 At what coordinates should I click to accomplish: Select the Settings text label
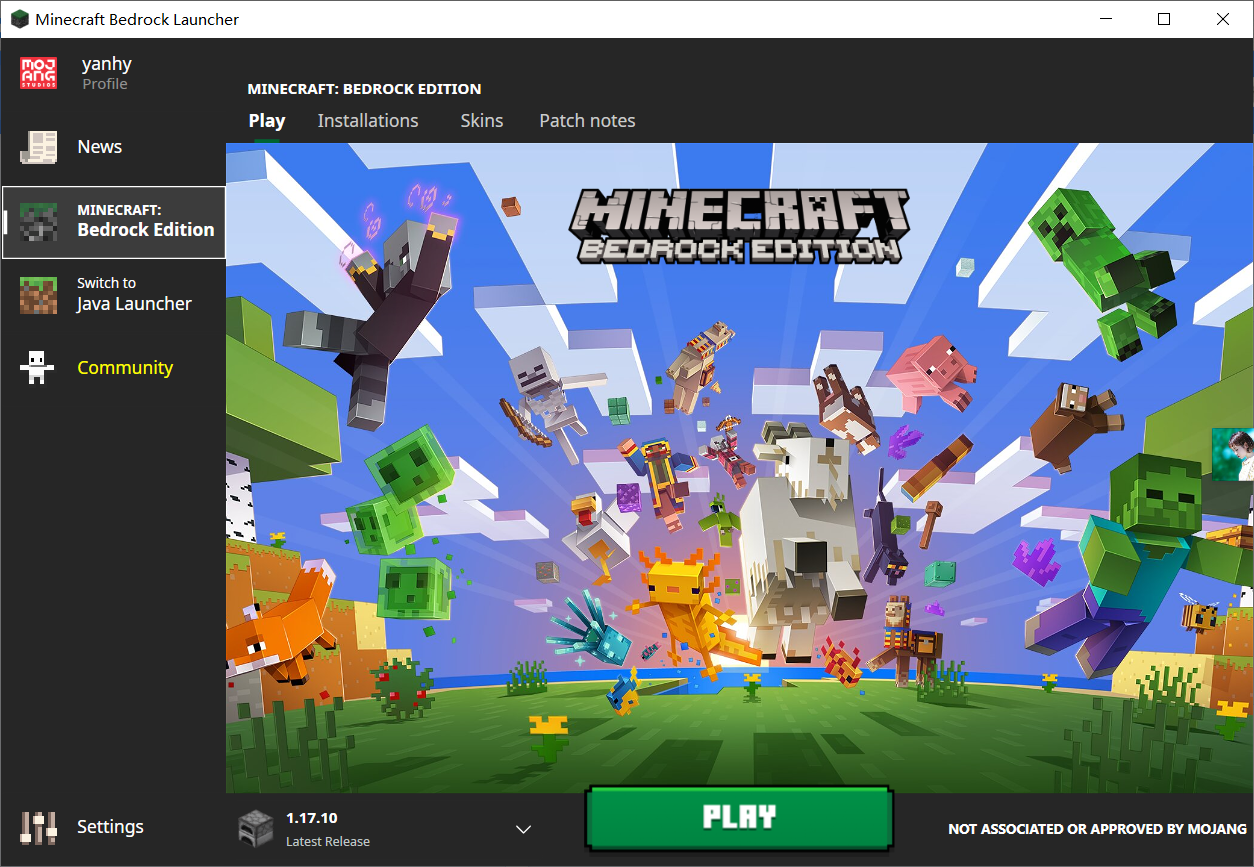tap(110, 827)
